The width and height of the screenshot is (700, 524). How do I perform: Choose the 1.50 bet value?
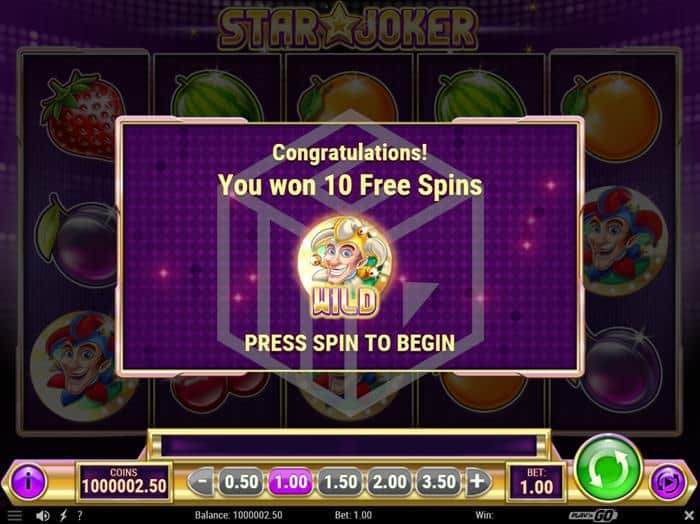[340, 482]
